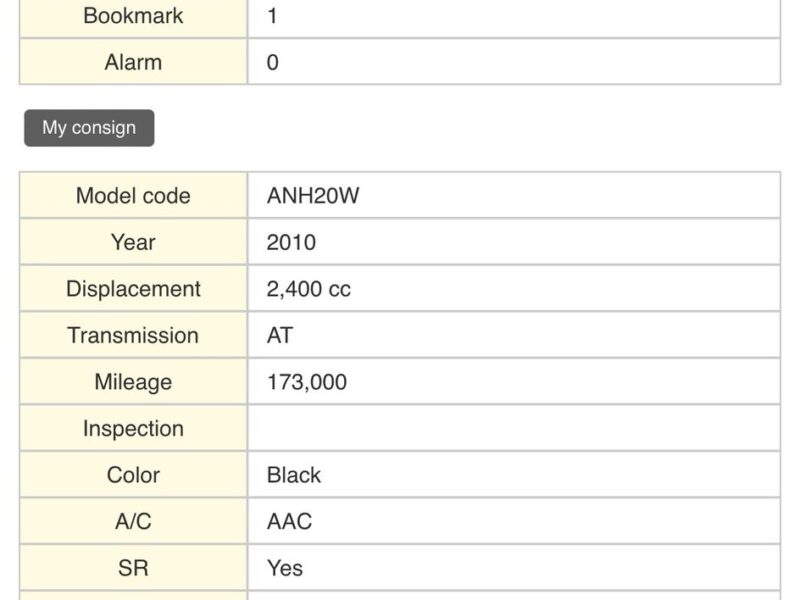Select the Alarm value 0
The image size is (800, 600).
coord(273,62)
